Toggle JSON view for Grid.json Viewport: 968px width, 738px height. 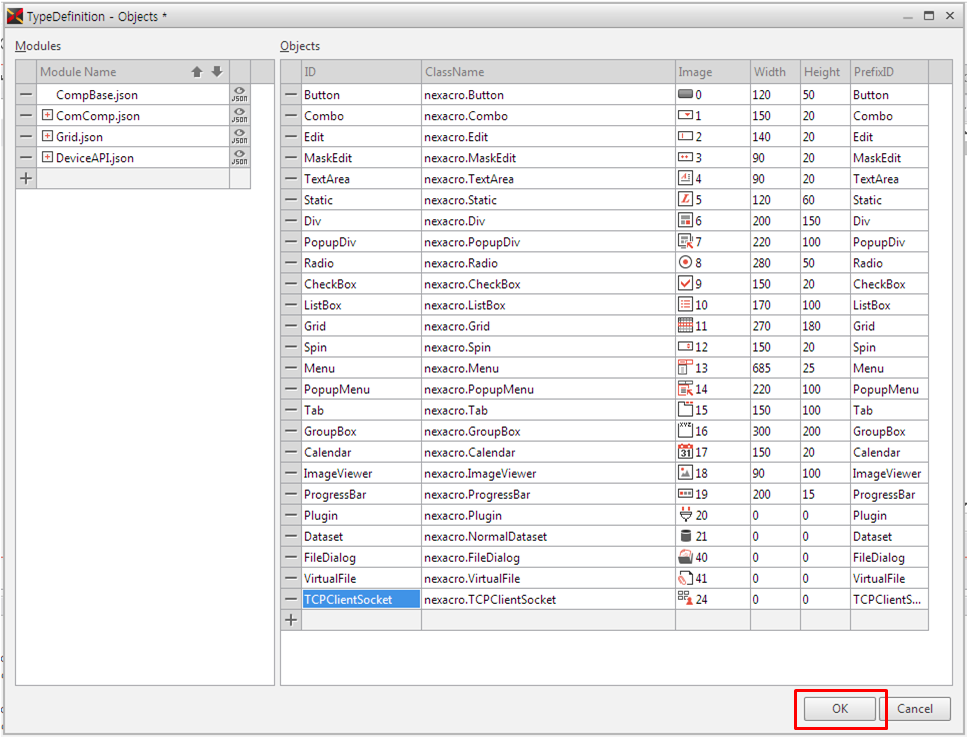pyautogui.click(x=239, y=137)
